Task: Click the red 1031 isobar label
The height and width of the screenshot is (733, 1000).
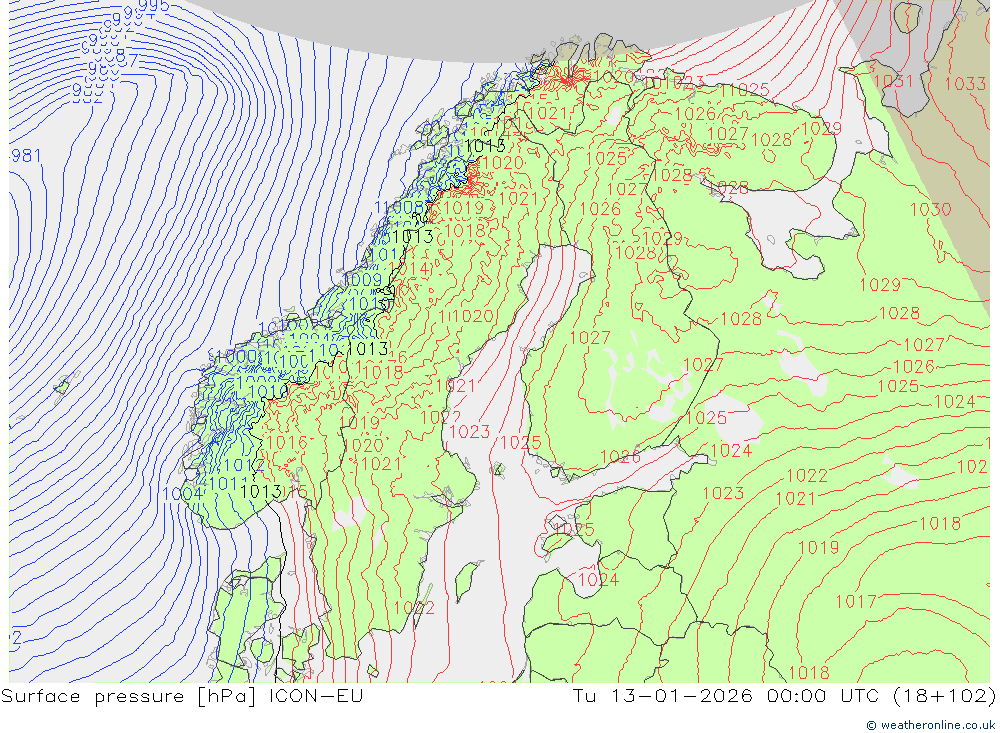Action: pyautogui.click(x=894, y=81)
